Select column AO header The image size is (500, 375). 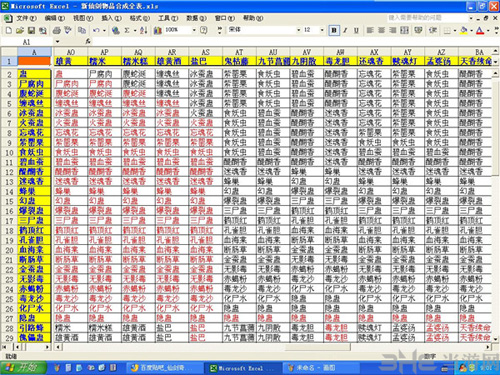[x=71, y=52]
